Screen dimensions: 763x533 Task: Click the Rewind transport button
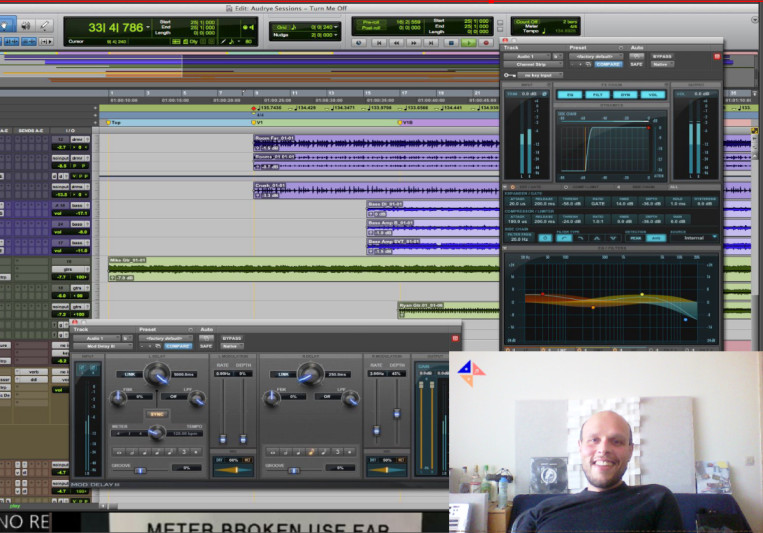[397, 43]
